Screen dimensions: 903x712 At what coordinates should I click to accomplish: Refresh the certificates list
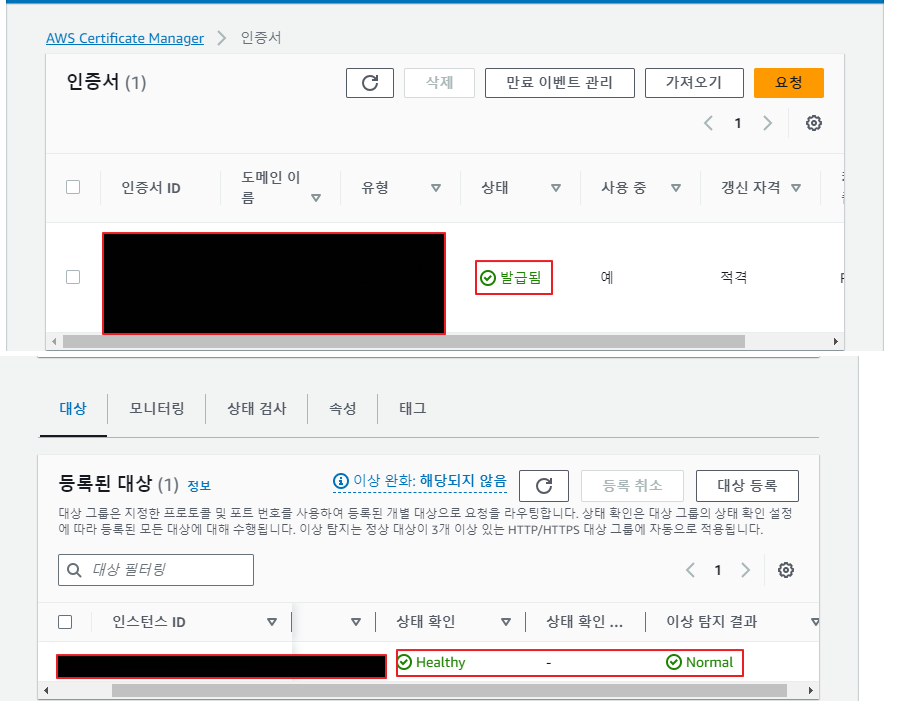(x=370, y=83)
